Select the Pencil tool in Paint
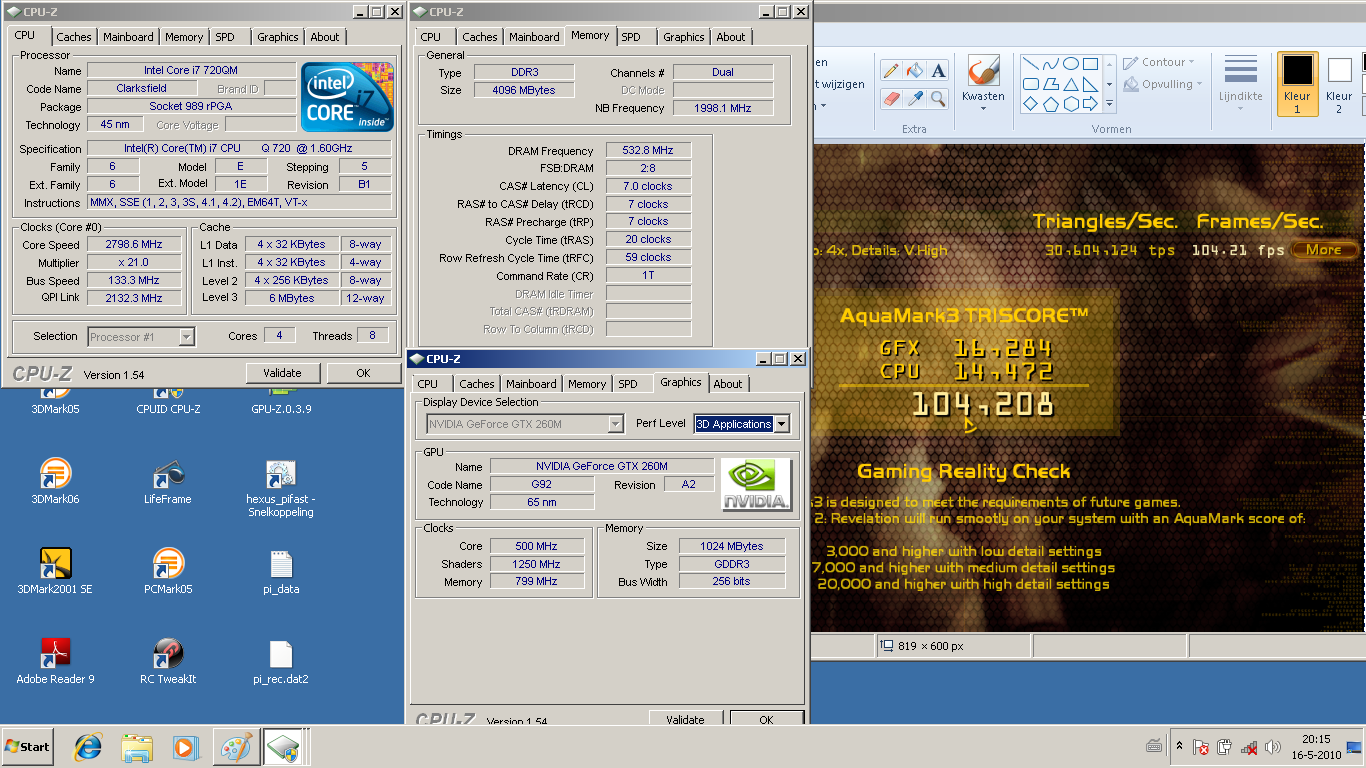 891,71
